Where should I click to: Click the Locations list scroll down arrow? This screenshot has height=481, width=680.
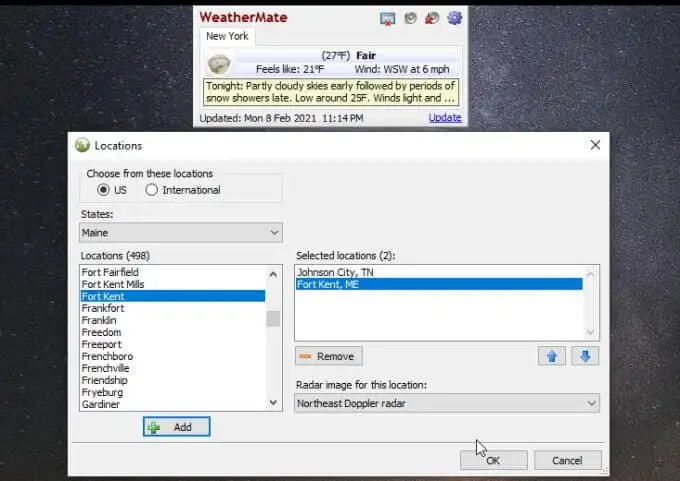[273, 402]
